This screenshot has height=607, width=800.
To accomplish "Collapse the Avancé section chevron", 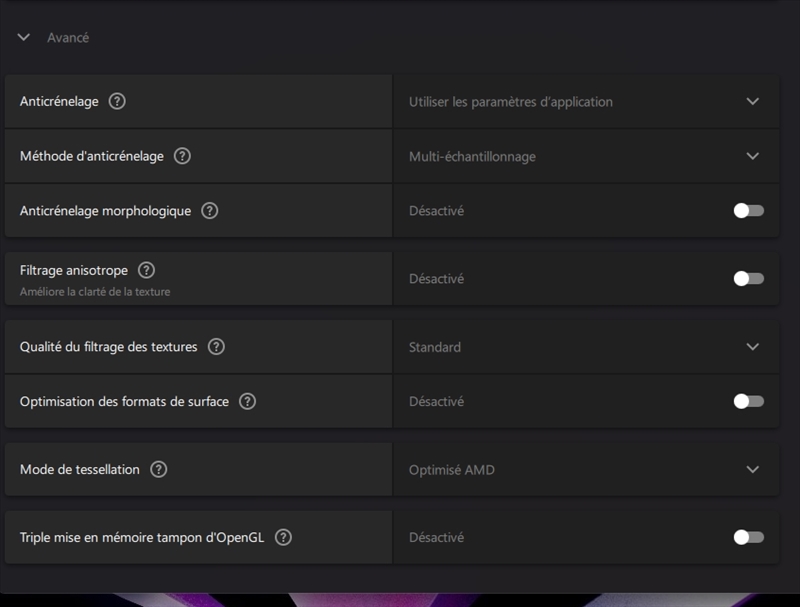I will pyautogui.click(x=24, y=38).
